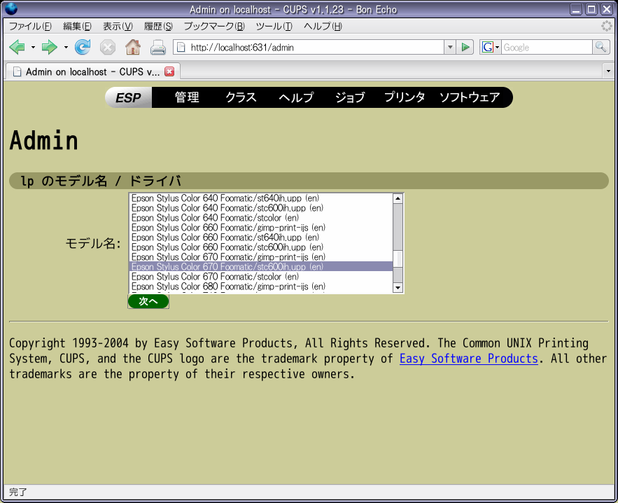Click the green Forward arrow icon
Screen dimensions: 618x503
coord(50,47)
